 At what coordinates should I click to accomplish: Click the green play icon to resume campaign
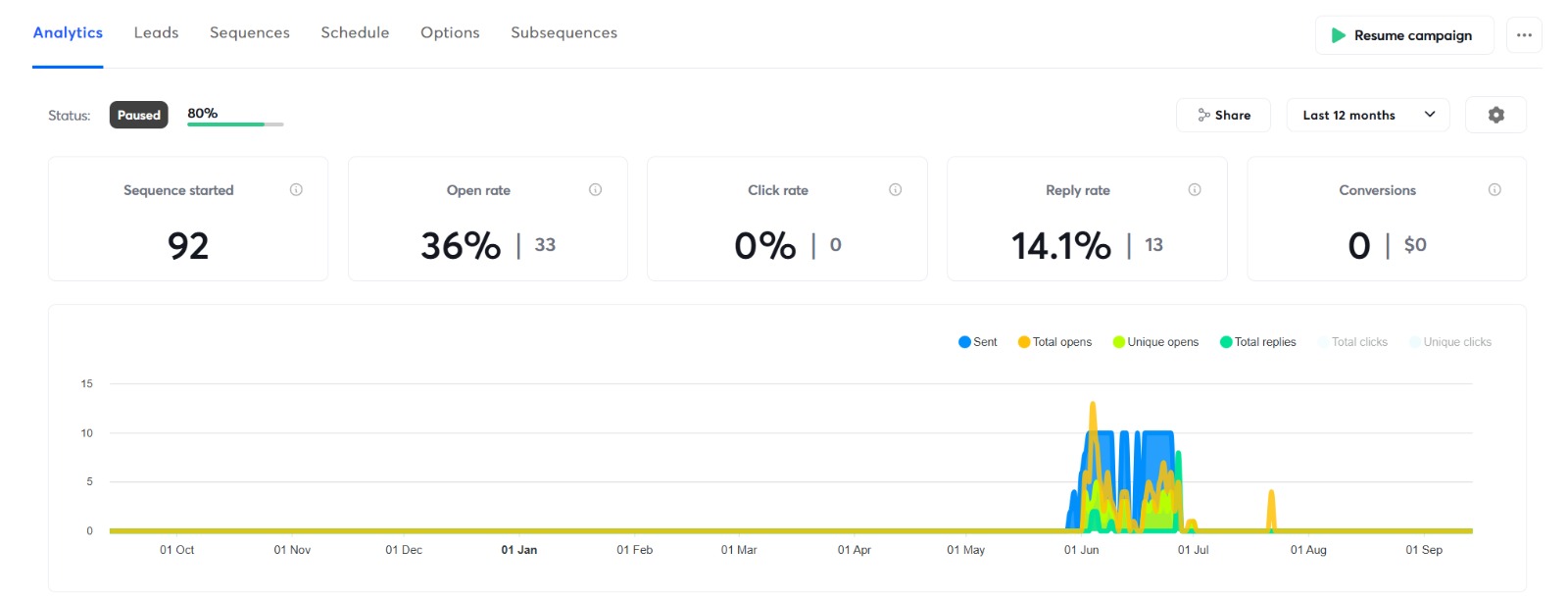(x=1338, y=35)
